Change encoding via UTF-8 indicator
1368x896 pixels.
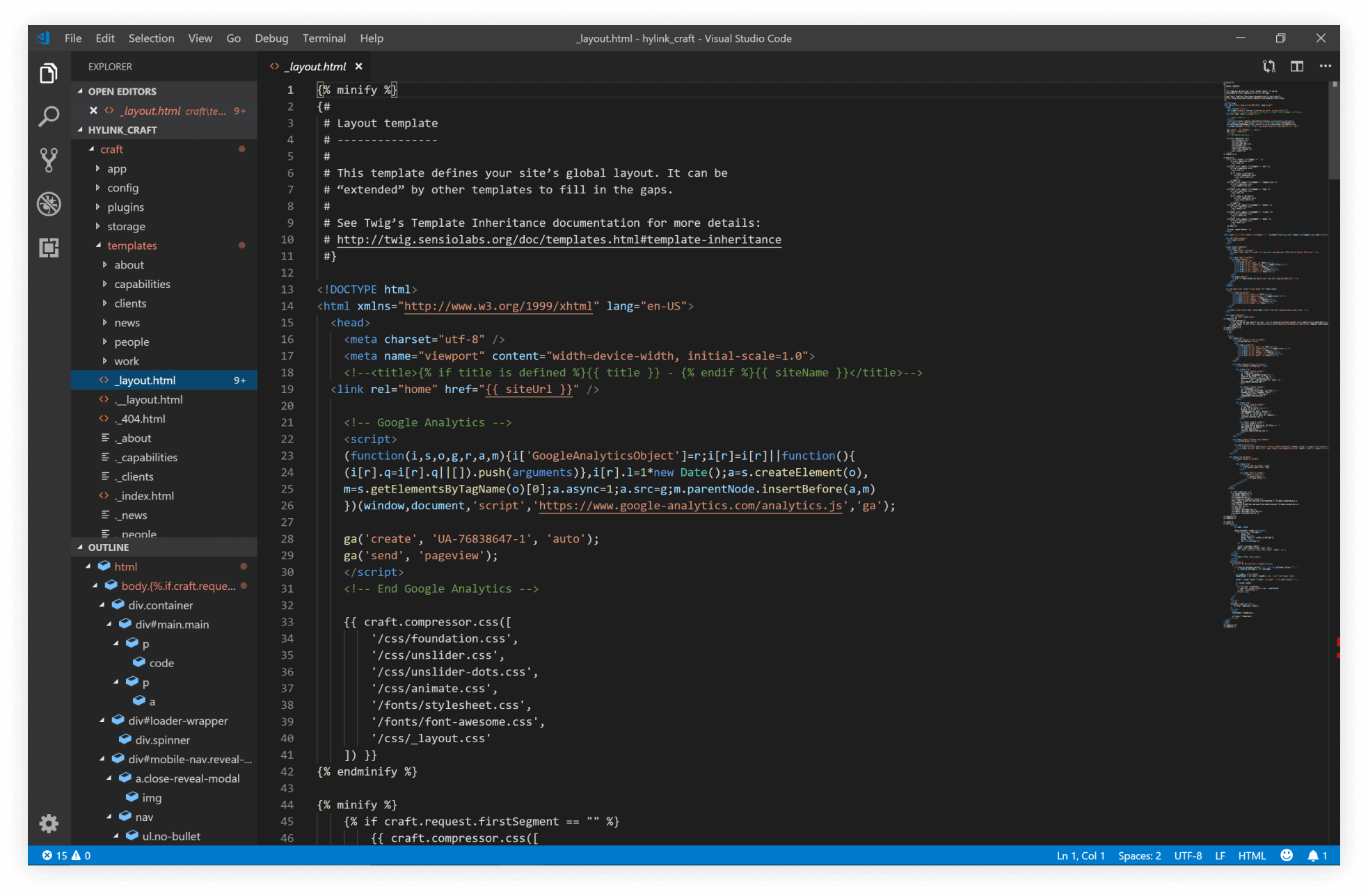(x=1188, y=856)
